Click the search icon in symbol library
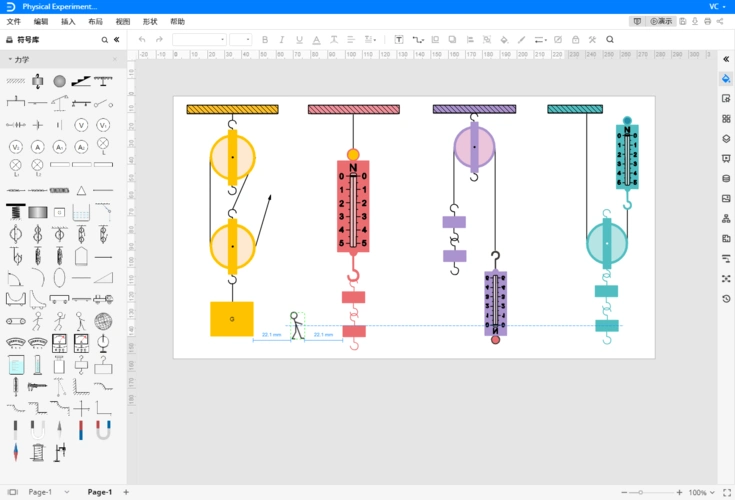735x500 pixels. coord(104,40)
